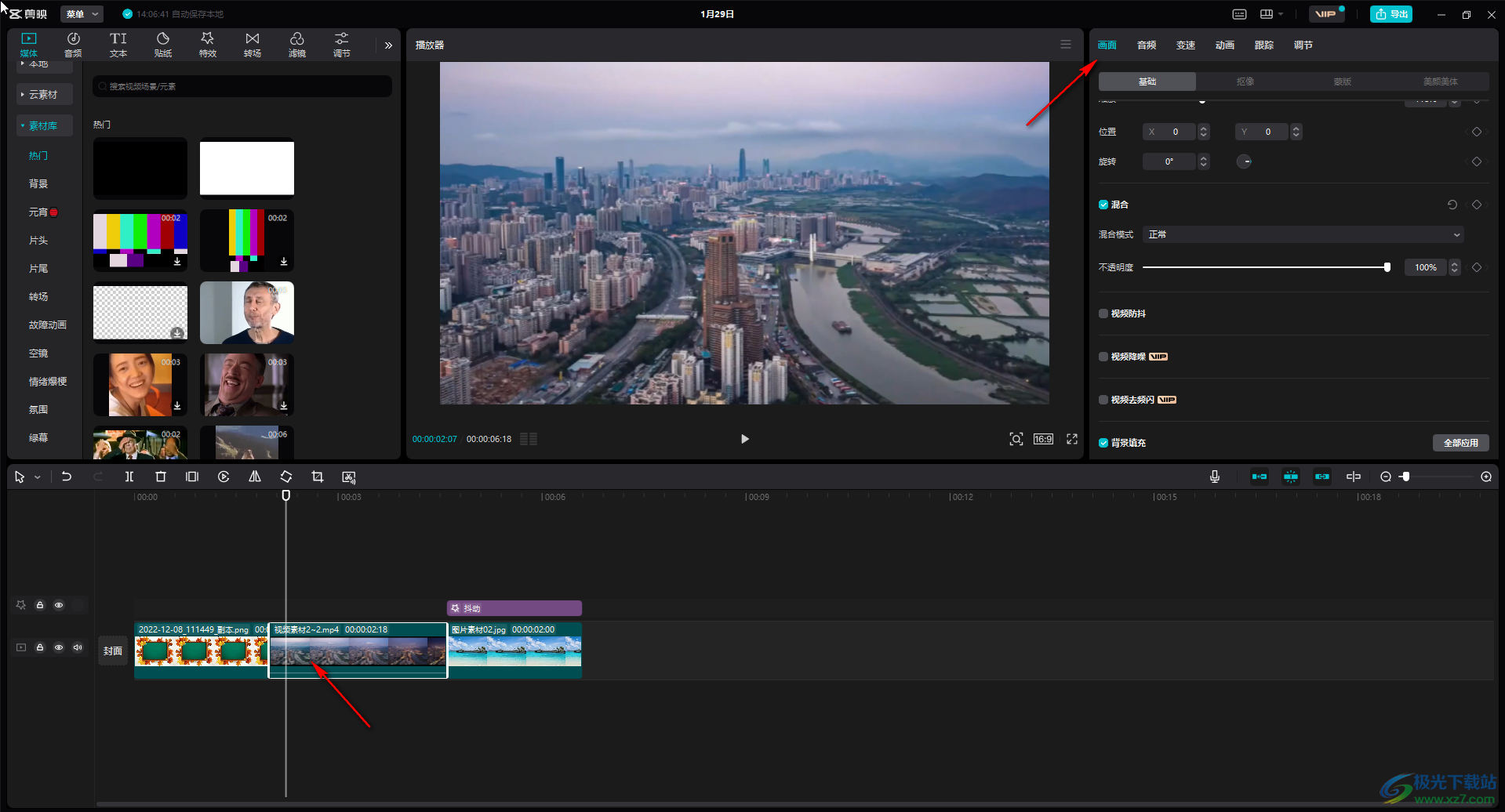The image size is (1505, 812).
Task: Open the 16:9 aspect ratio selector
Action: 1043,439
